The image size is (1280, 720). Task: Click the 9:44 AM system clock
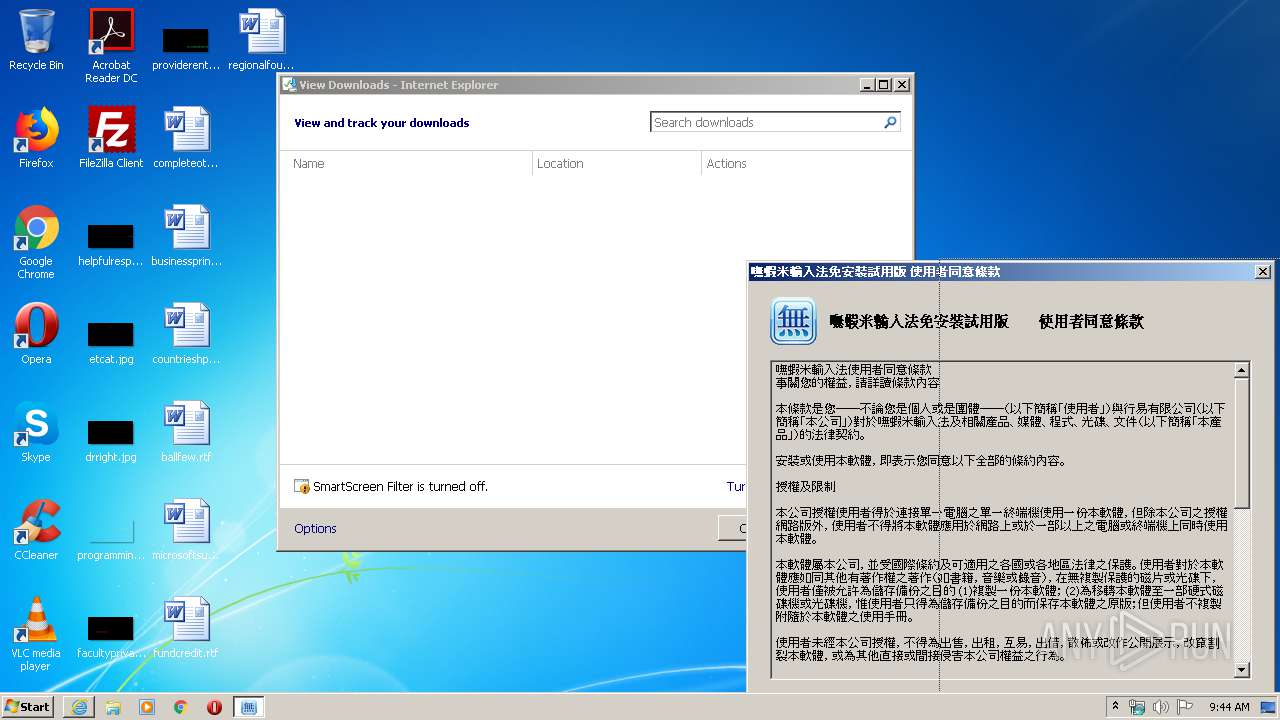[x=1229, y=707]
